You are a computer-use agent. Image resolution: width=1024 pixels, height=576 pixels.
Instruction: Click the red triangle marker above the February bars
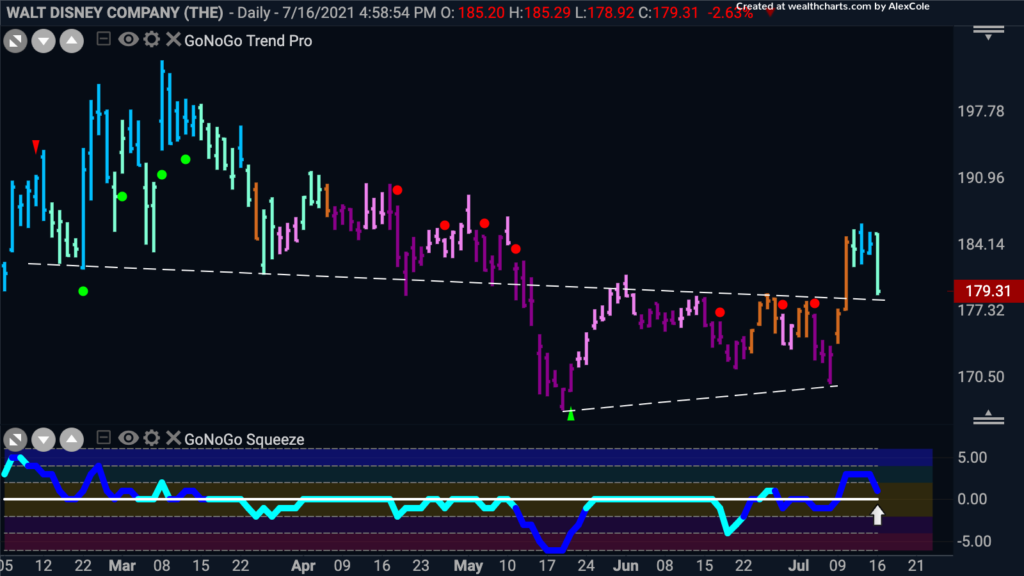tap(36, 146)
